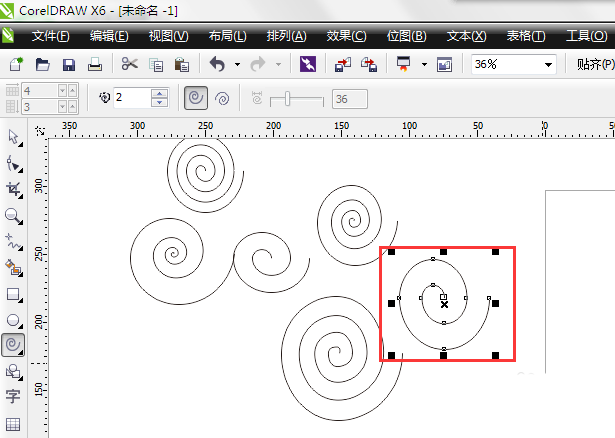Expand the application launcher dropdown arrow
This screenshot has height=438, width=615.
pyautogui.click(x=424, y=64)
